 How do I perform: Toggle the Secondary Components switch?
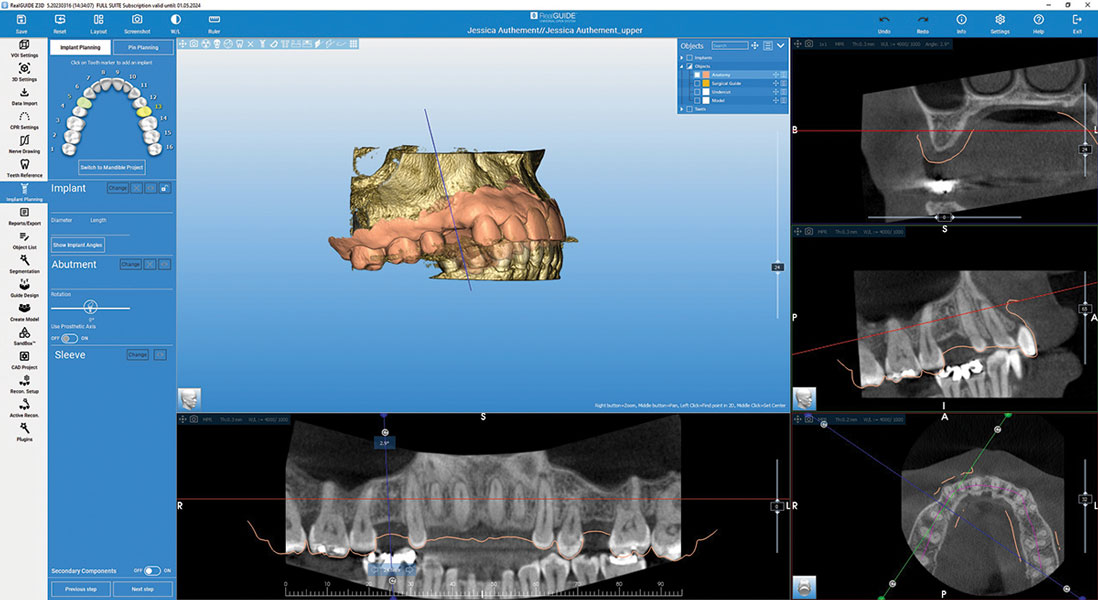click(x=152, y=571)
